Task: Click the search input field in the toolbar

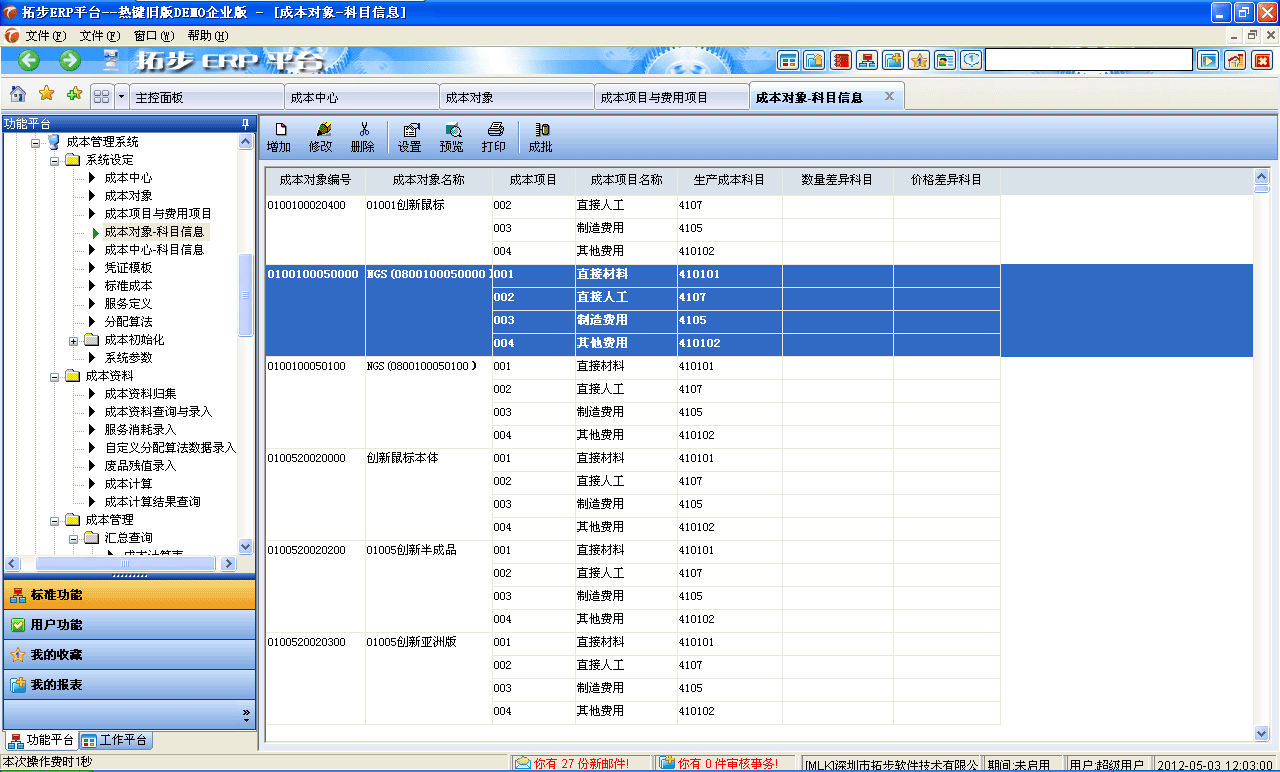Action: tap(1088, 60)
